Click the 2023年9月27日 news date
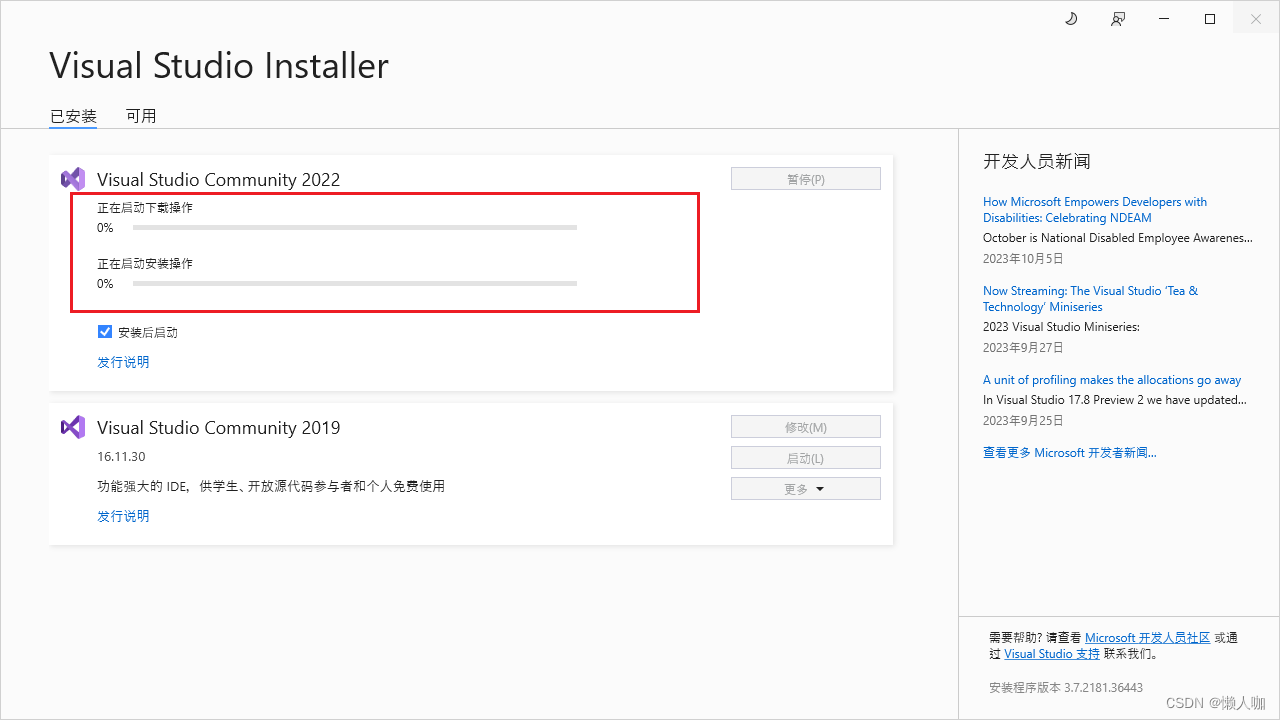Viewport: 1280px width, 720px height. coord(1023,348)
